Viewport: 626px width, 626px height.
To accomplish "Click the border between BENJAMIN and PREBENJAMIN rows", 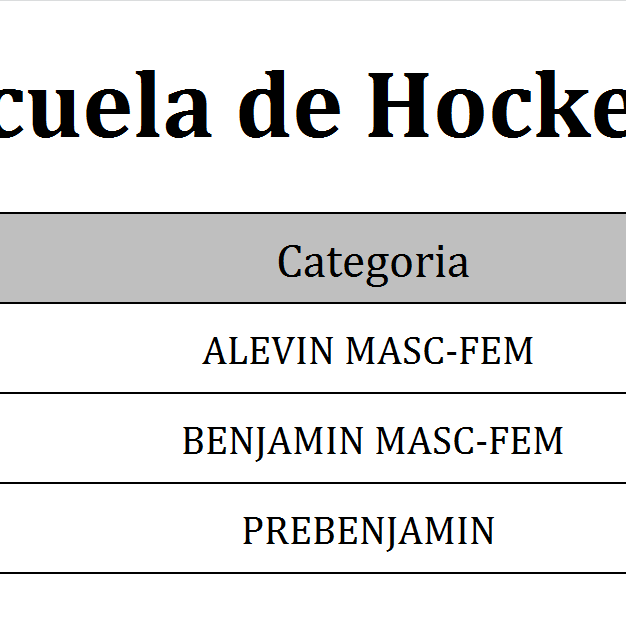I will (x=313, y=483).
